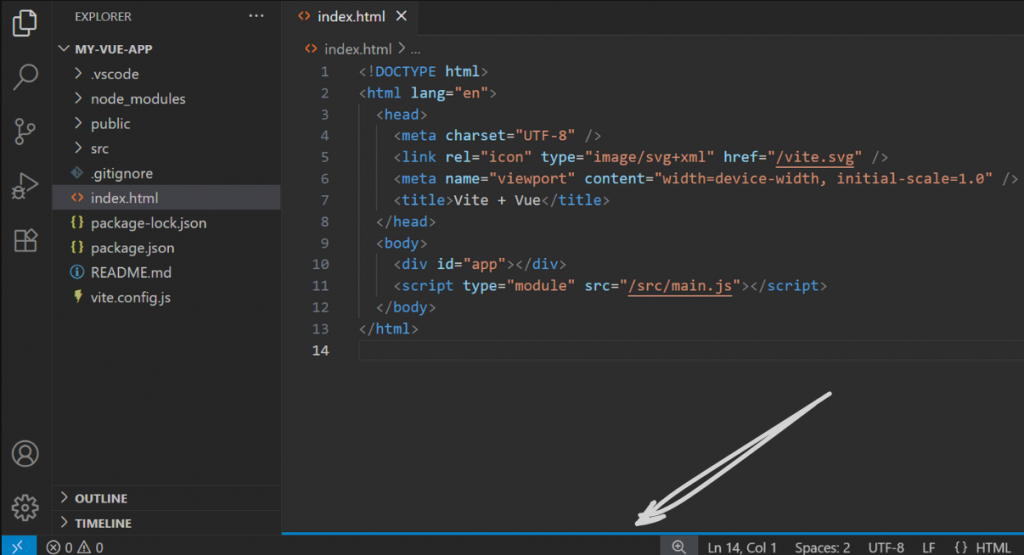Click Ln 14, Col 1 in status bar
The height and width of the screenshot is (555, 1024).
click(742, 547)
